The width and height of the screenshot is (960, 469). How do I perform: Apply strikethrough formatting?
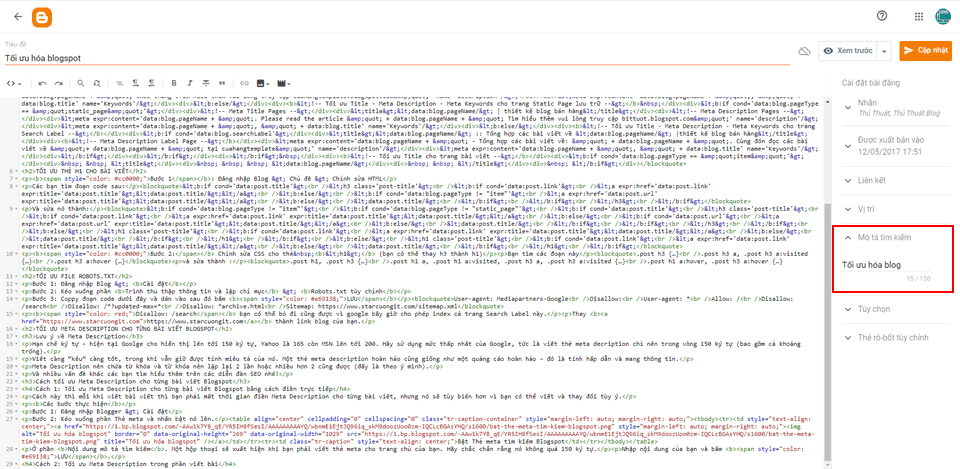coord(206,83)
